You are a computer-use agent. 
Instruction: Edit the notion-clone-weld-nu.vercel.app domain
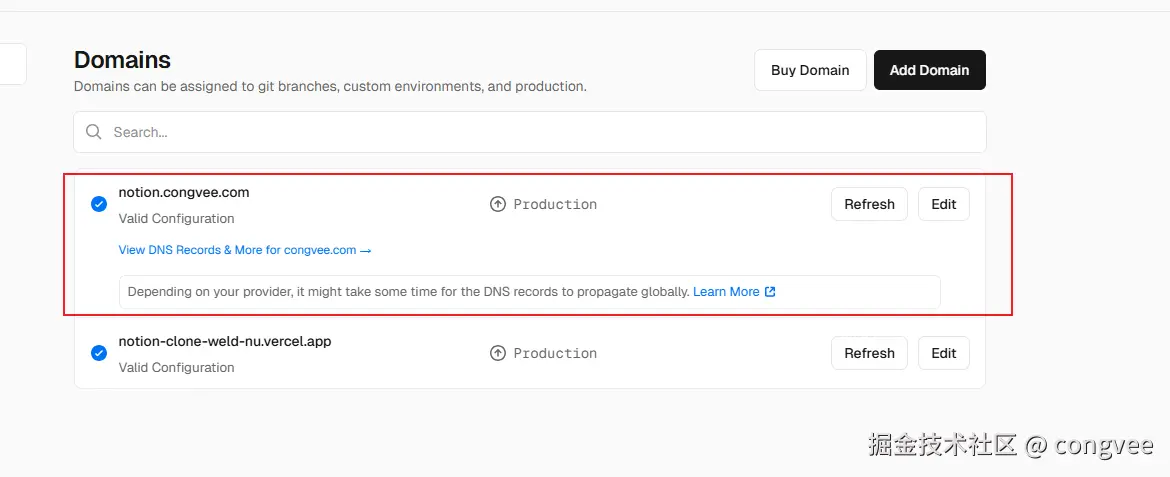pos(943,353)
